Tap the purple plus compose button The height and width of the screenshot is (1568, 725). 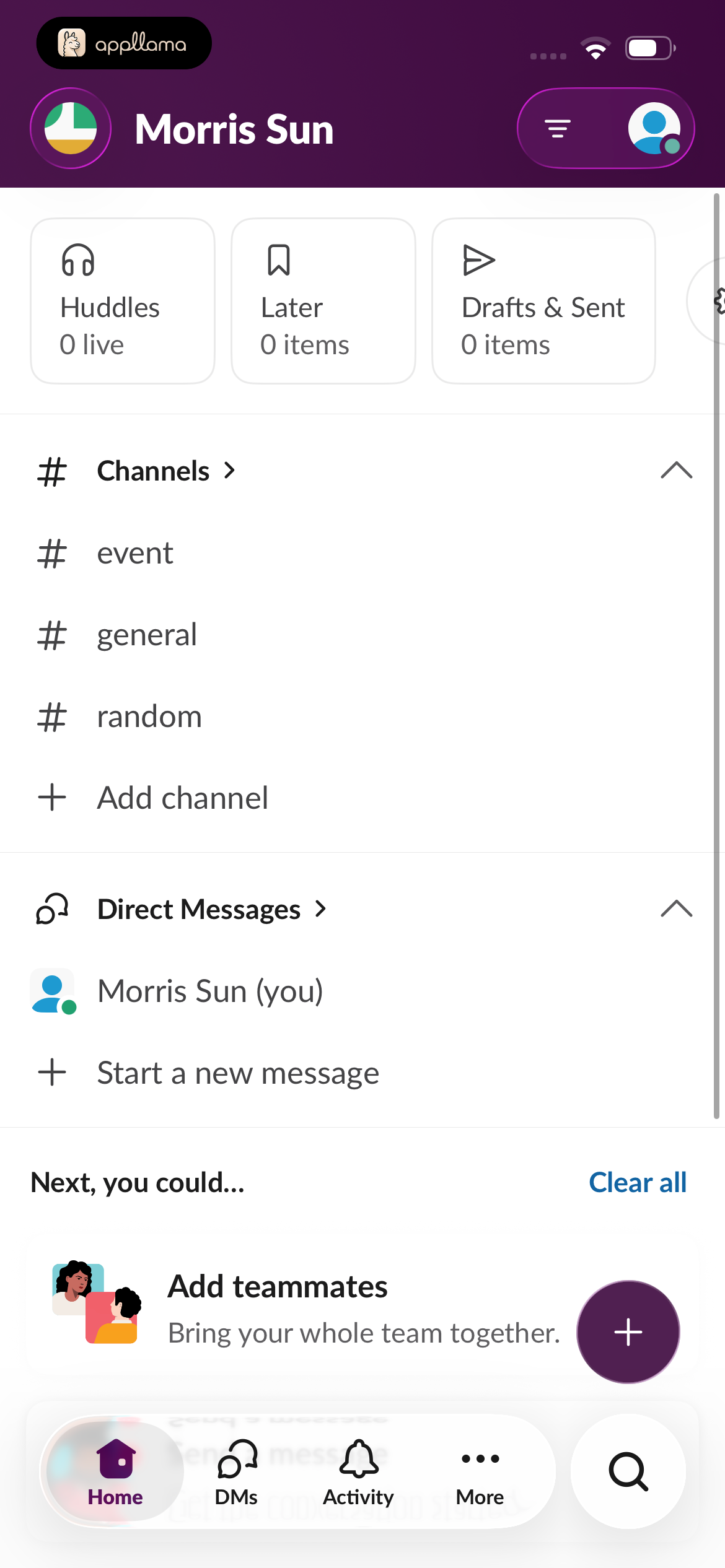coord(628,1332)
